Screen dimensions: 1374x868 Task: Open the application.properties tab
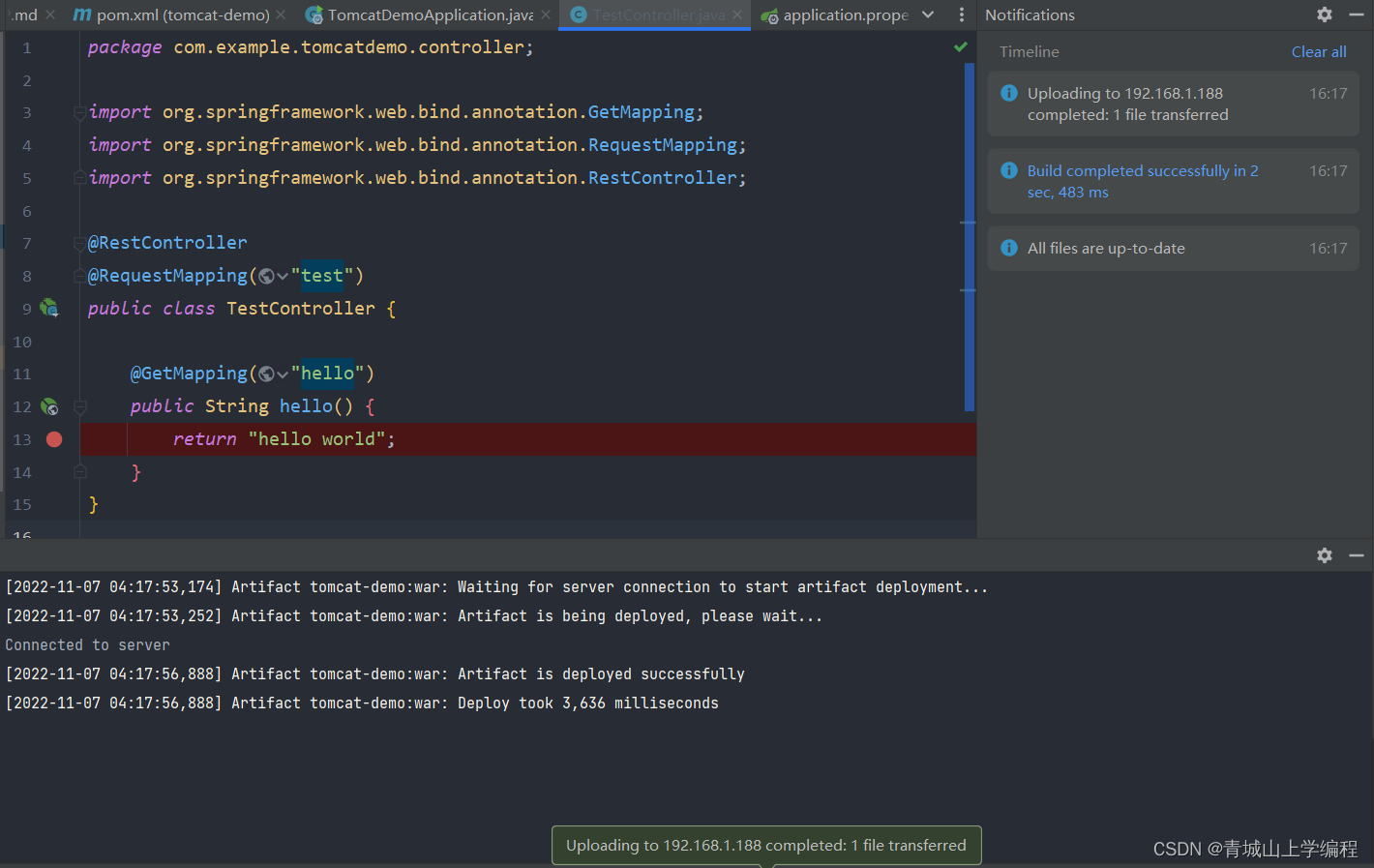835,15
